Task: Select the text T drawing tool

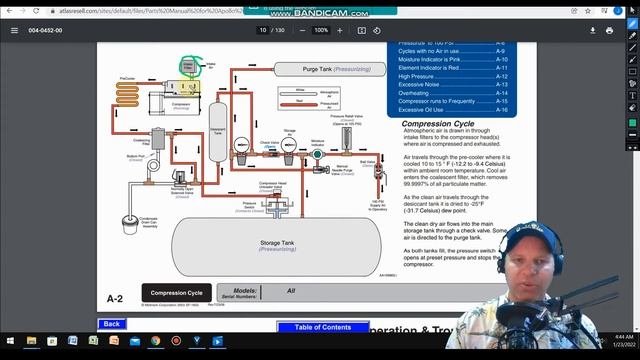Action: pos(633,96)
